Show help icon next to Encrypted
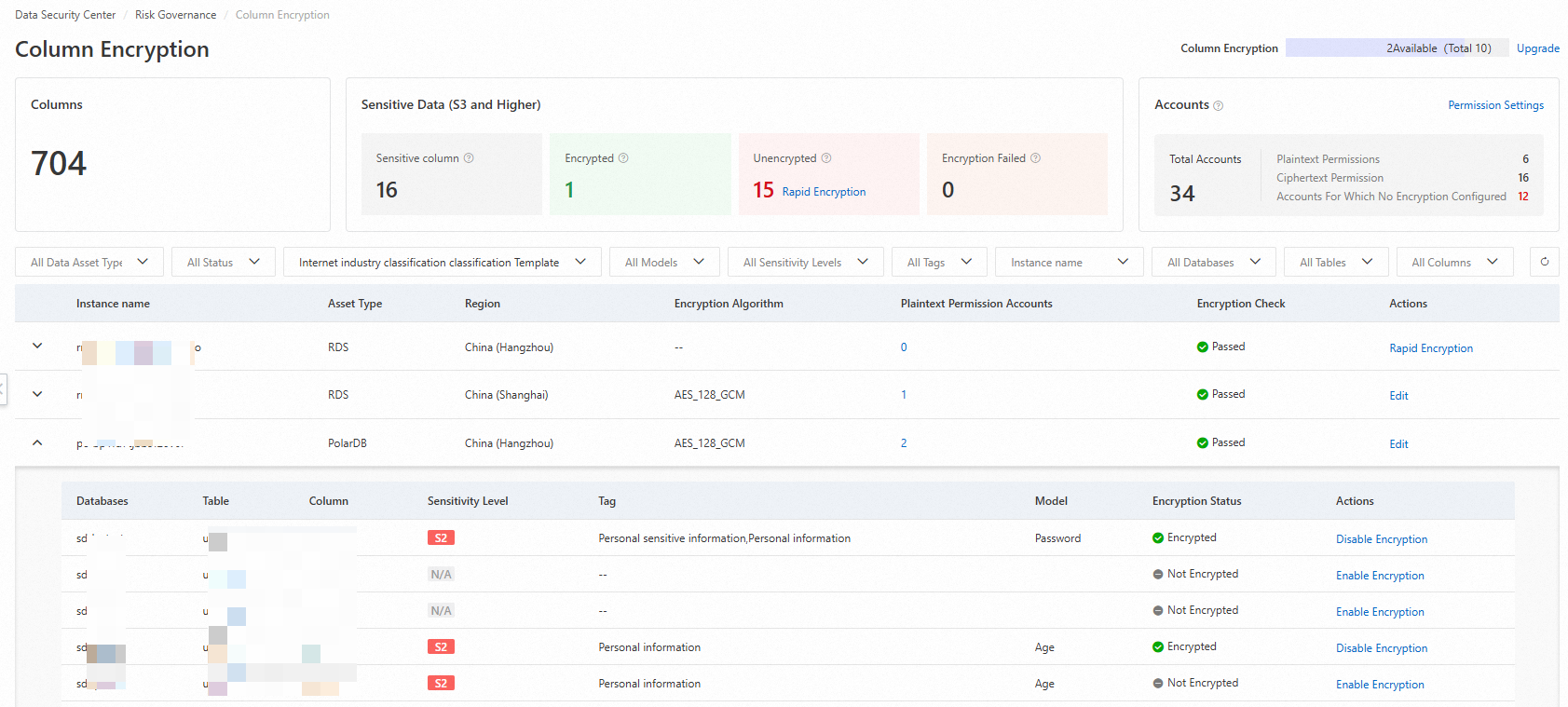The image size is (1568, 707). [623, 158]
